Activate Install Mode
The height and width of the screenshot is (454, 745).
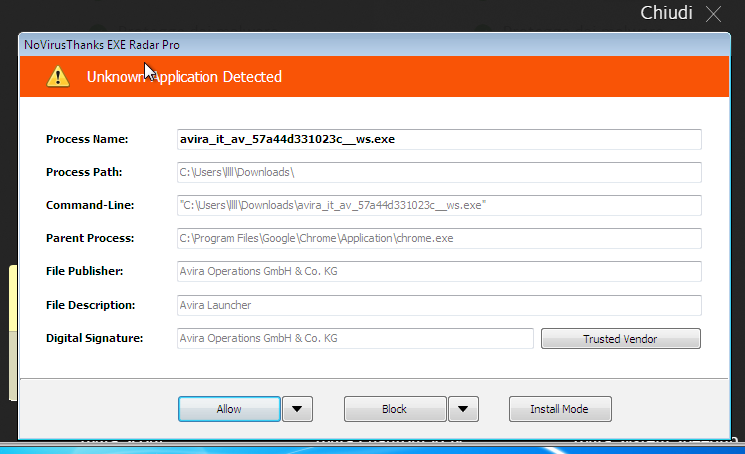[x=560, y=409]
